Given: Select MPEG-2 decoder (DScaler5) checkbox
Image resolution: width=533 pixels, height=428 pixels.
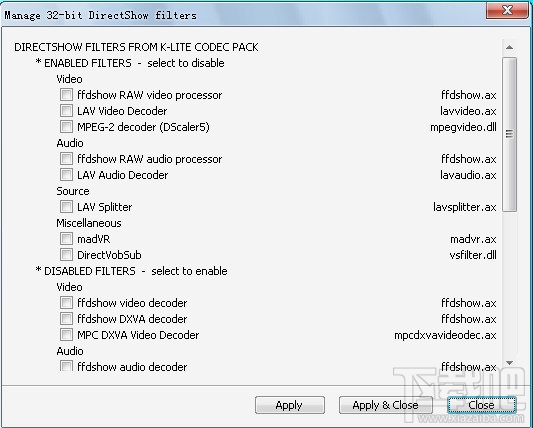Looking at the screenshot, I should 66,126.
